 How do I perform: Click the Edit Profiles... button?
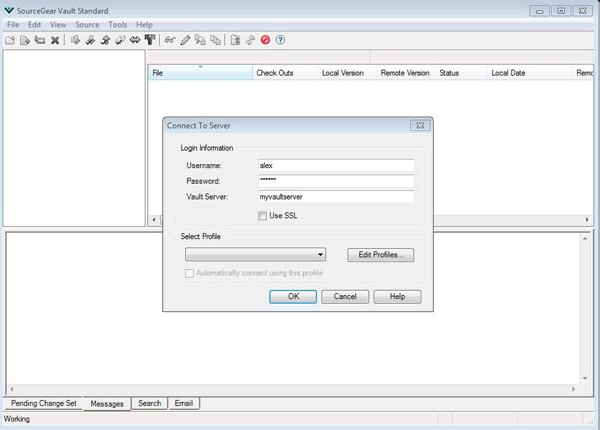(380, 255)
